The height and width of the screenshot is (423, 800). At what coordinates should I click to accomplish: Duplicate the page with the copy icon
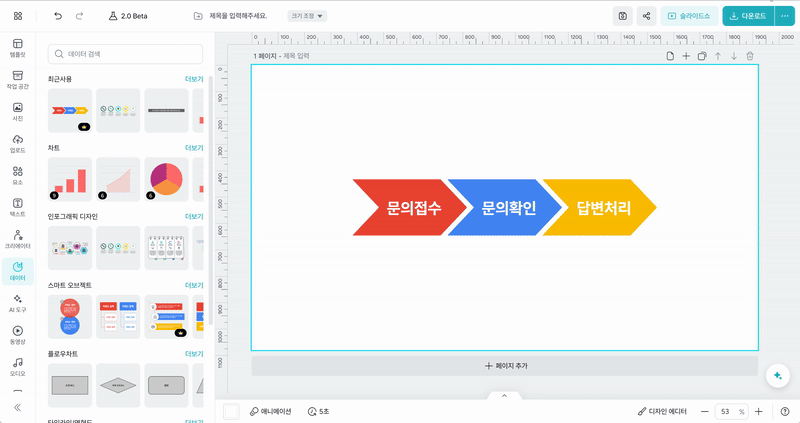tap(702, 56)
